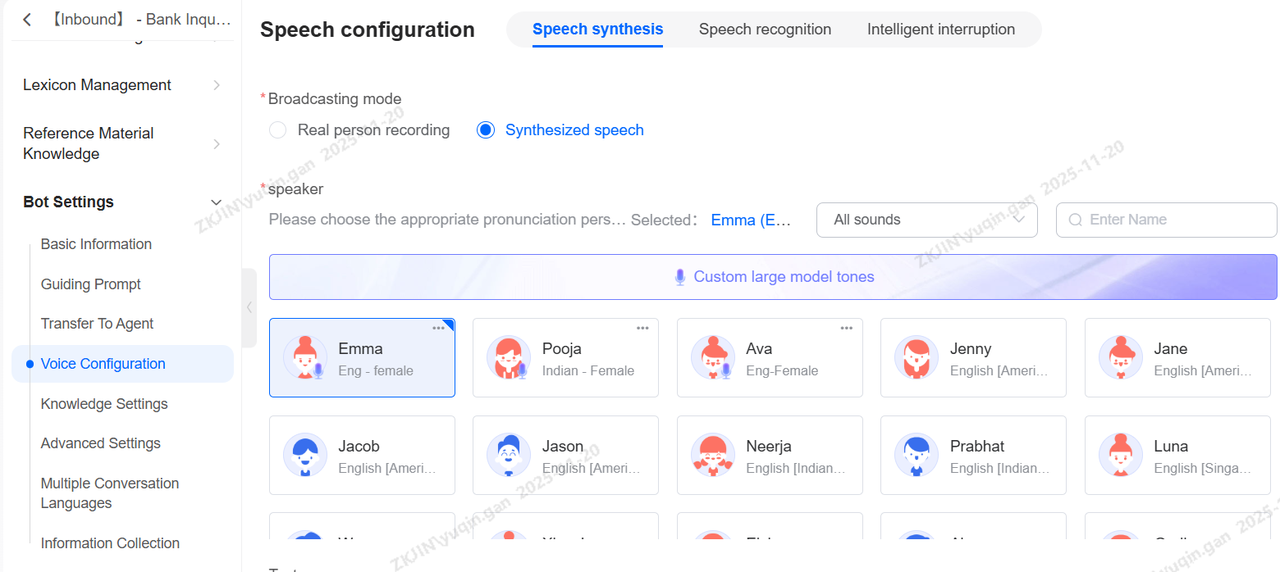Open more options on Ava card
The height and width of the screenshot is (572, 1280).
coord(846,328)
